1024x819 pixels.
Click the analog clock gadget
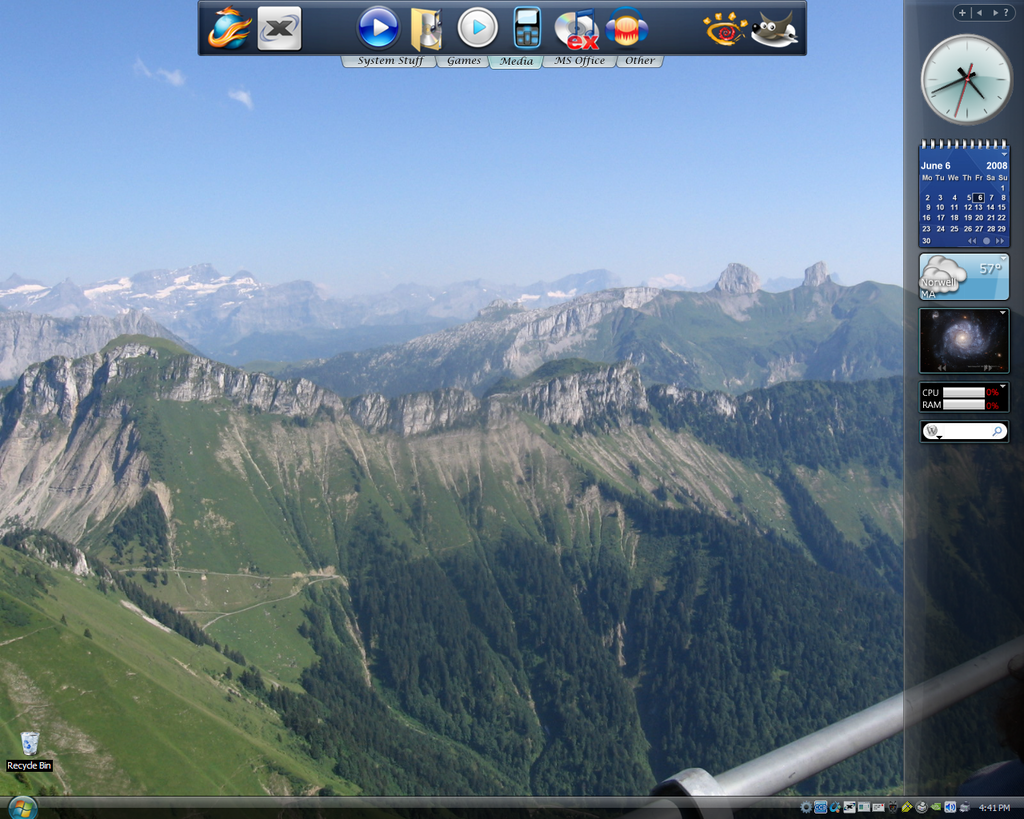966,80
